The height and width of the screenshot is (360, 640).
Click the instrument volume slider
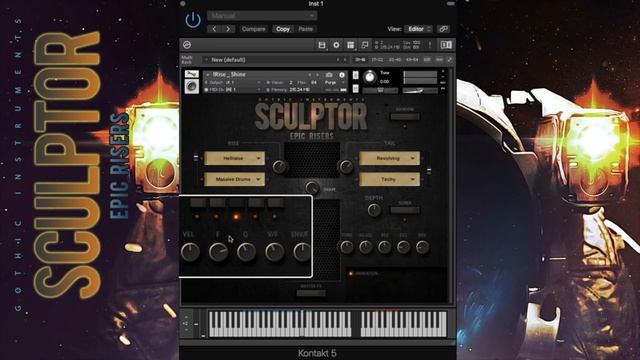pyautogui.click(x=420, y=90)
